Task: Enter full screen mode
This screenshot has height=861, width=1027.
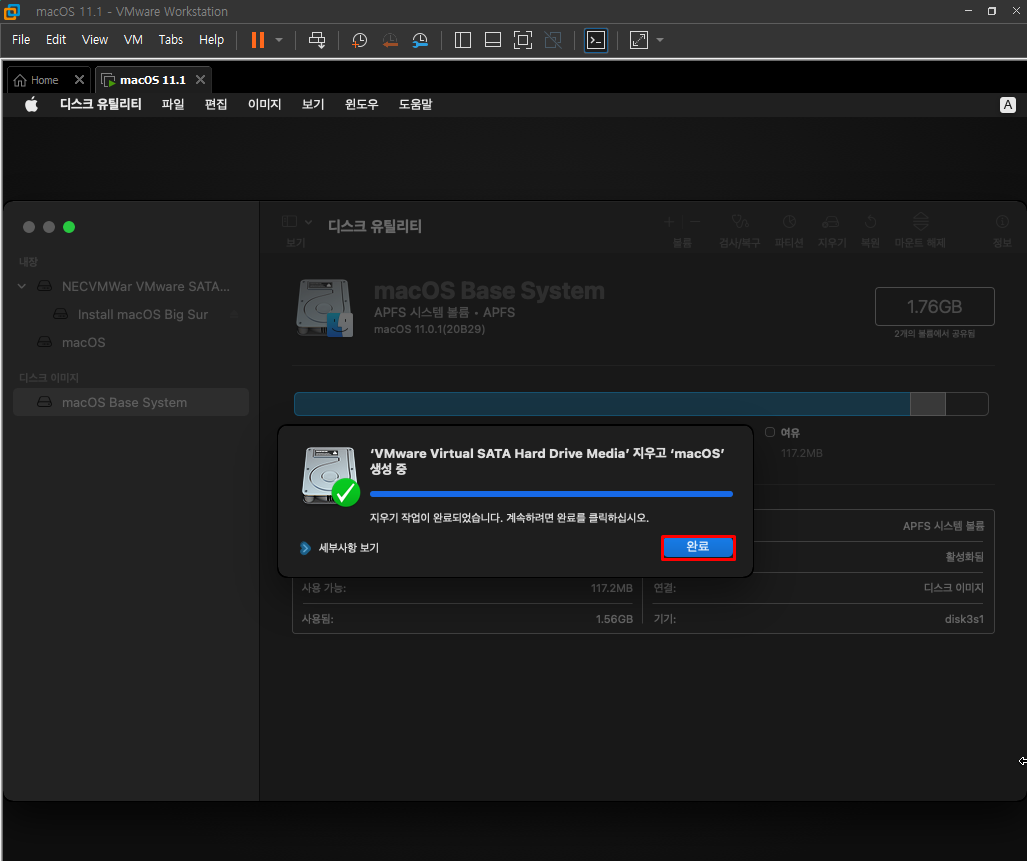Action: pos(523,40)
